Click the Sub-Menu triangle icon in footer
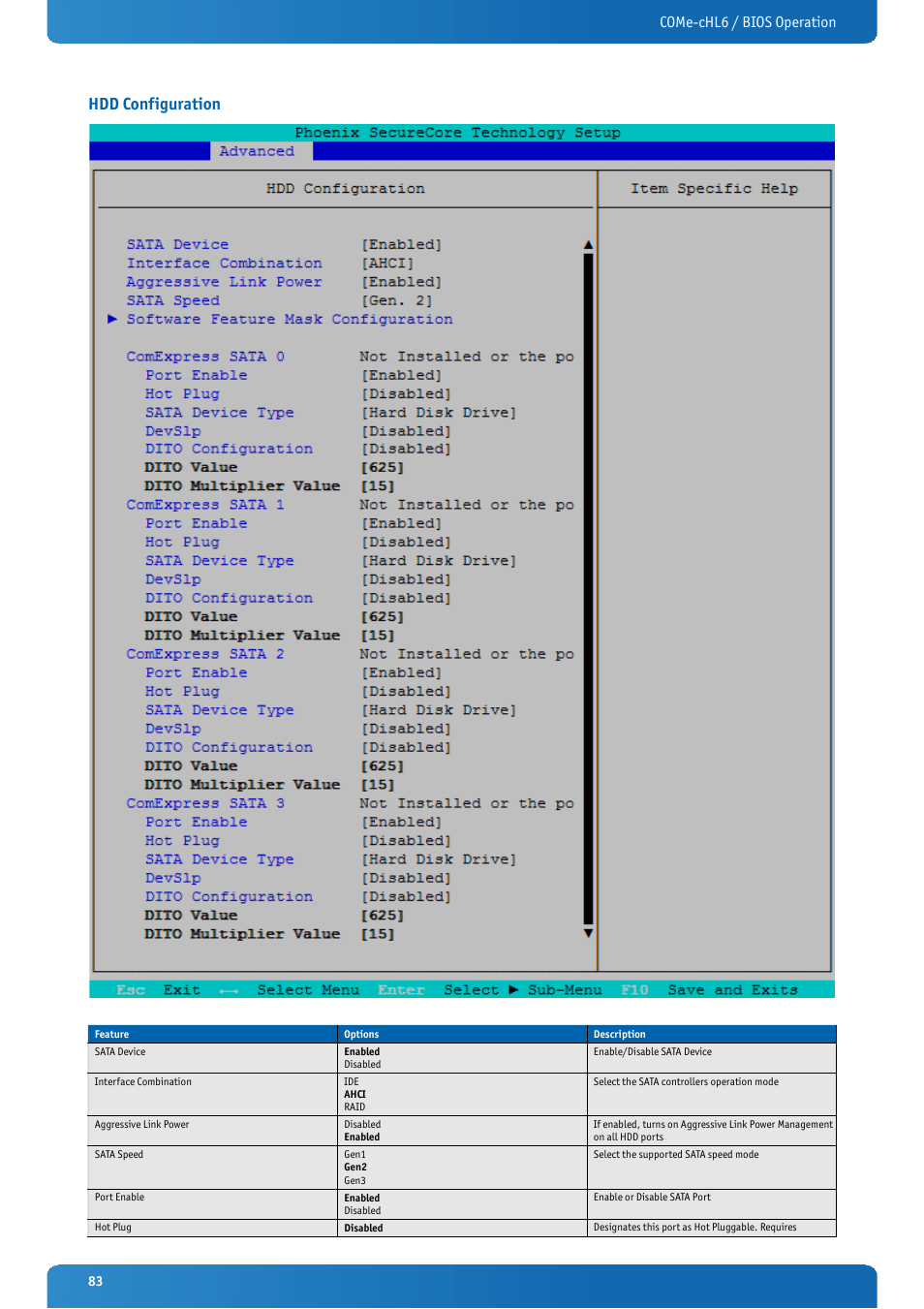Screen dimensions: 924x1309 click(513, 989)
